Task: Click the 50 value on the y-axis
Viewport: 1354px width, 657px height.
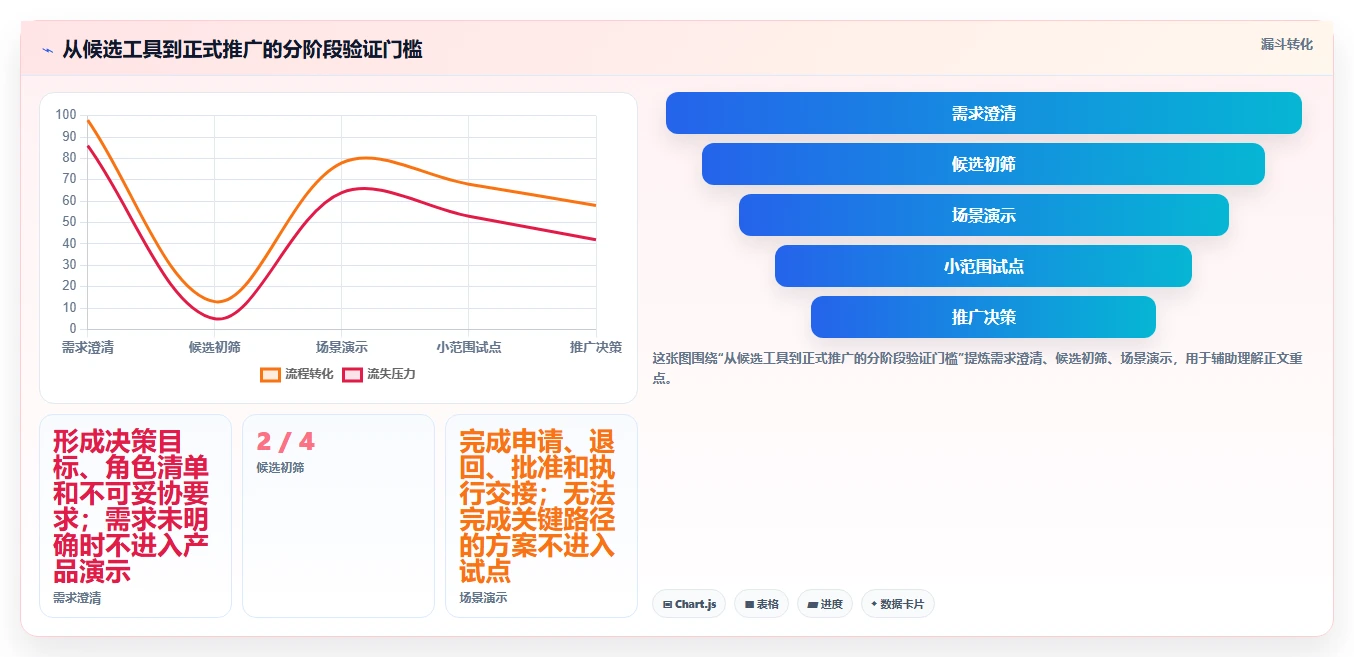Action: point(69,221)
